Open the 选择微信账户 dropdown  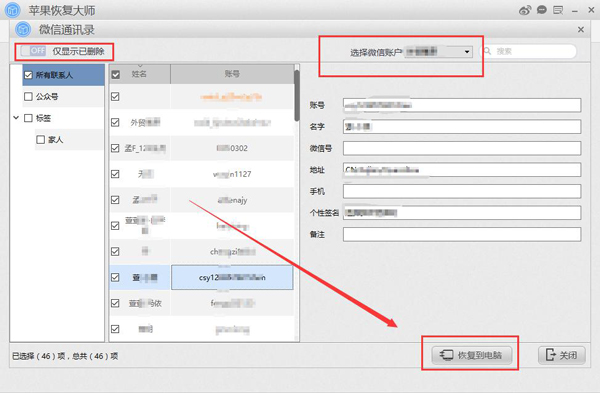click(x=439, y=52)
